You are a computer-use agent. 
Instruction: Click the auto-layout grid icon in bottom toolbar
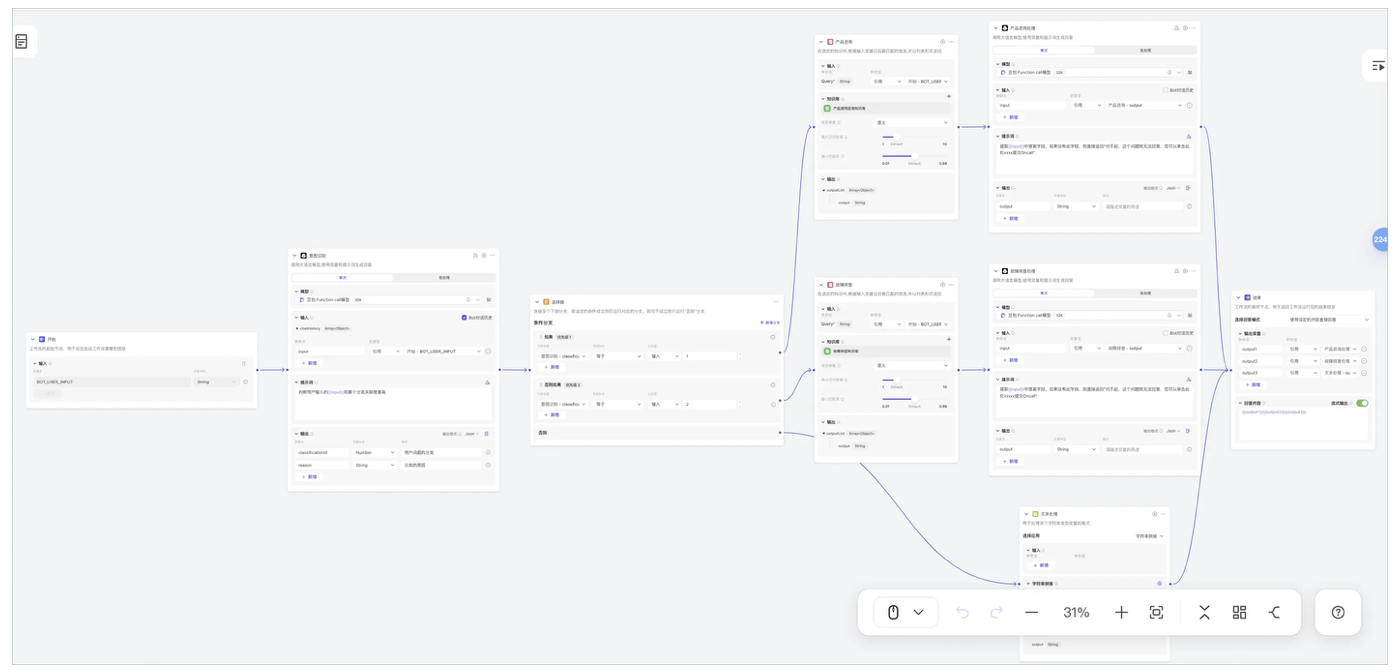pyautogui.click(x=1239, y=613)
